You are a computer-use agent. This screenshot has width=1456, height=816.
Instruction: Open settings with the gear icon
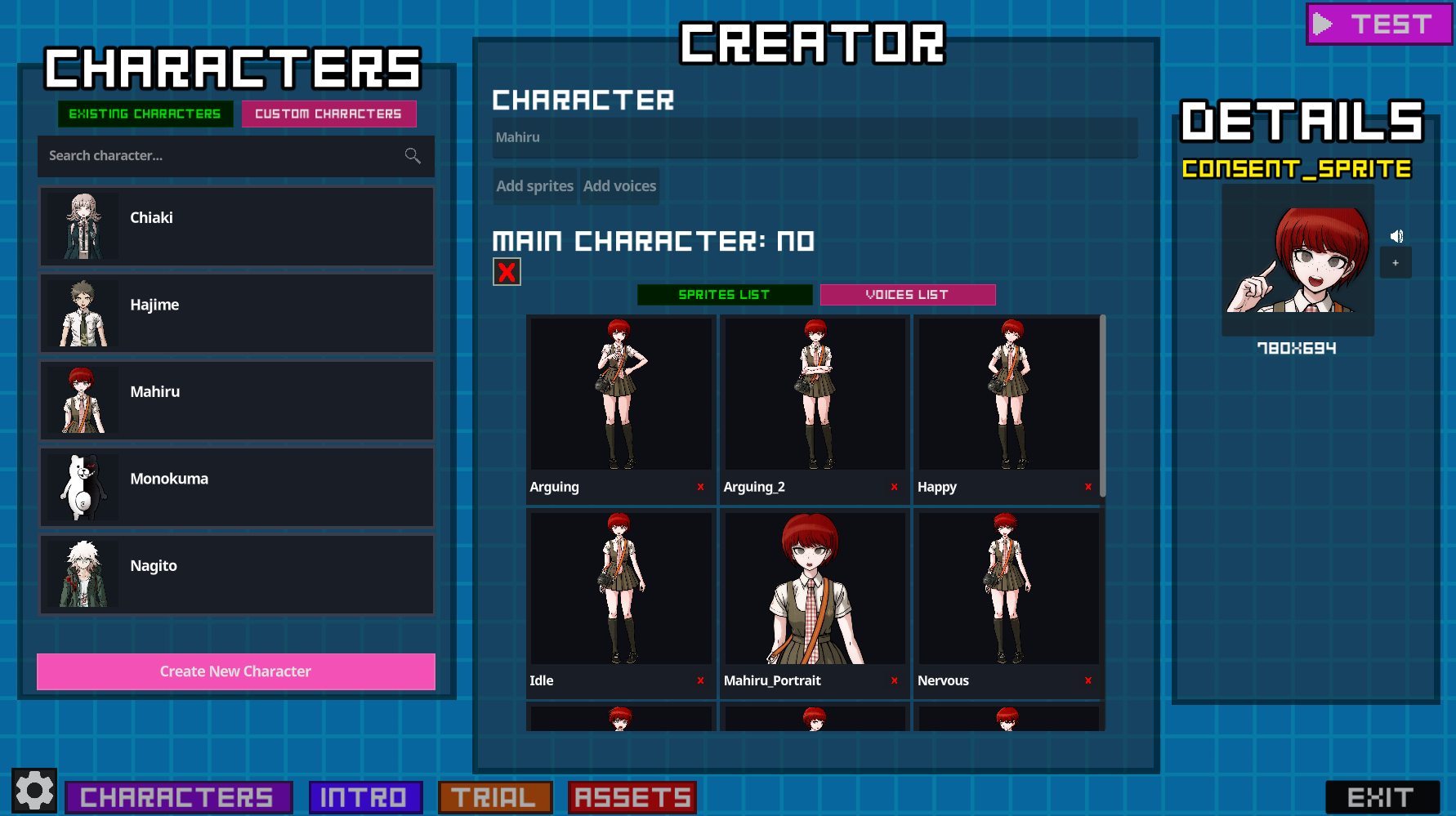click(x=34, y=791)
